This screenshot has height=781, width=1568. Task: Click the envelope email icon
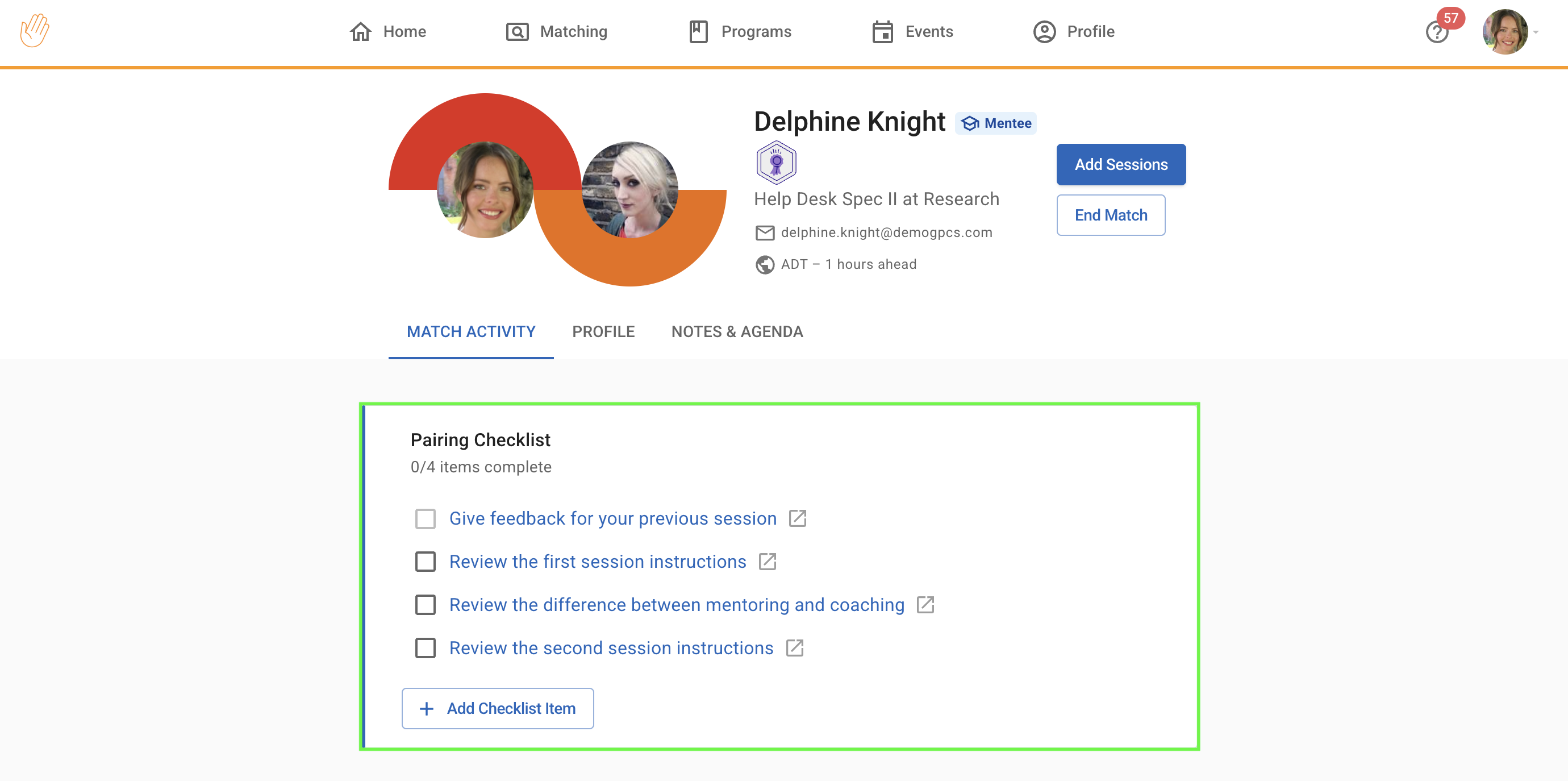pos(765,232)
